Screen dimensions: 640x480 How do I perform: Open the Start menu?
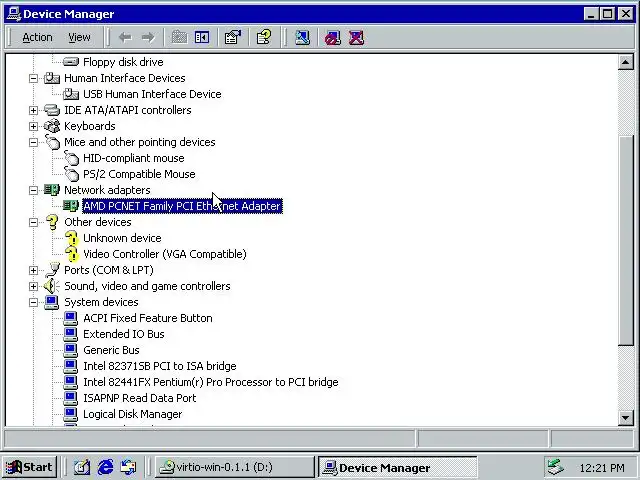(x=30, y=467)
